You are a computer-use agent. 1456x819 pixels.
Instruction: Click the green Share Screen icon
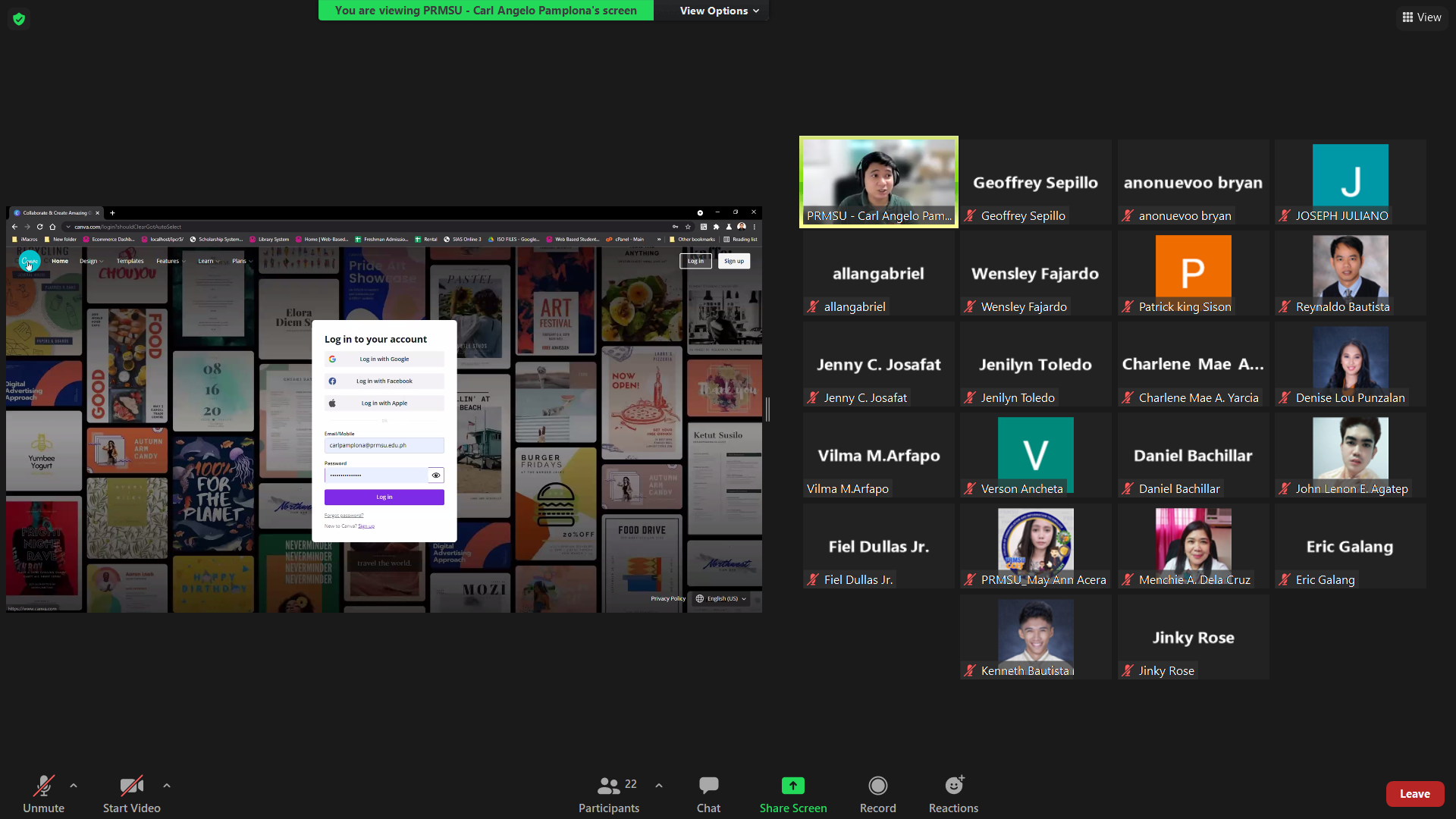coord(792,786)
